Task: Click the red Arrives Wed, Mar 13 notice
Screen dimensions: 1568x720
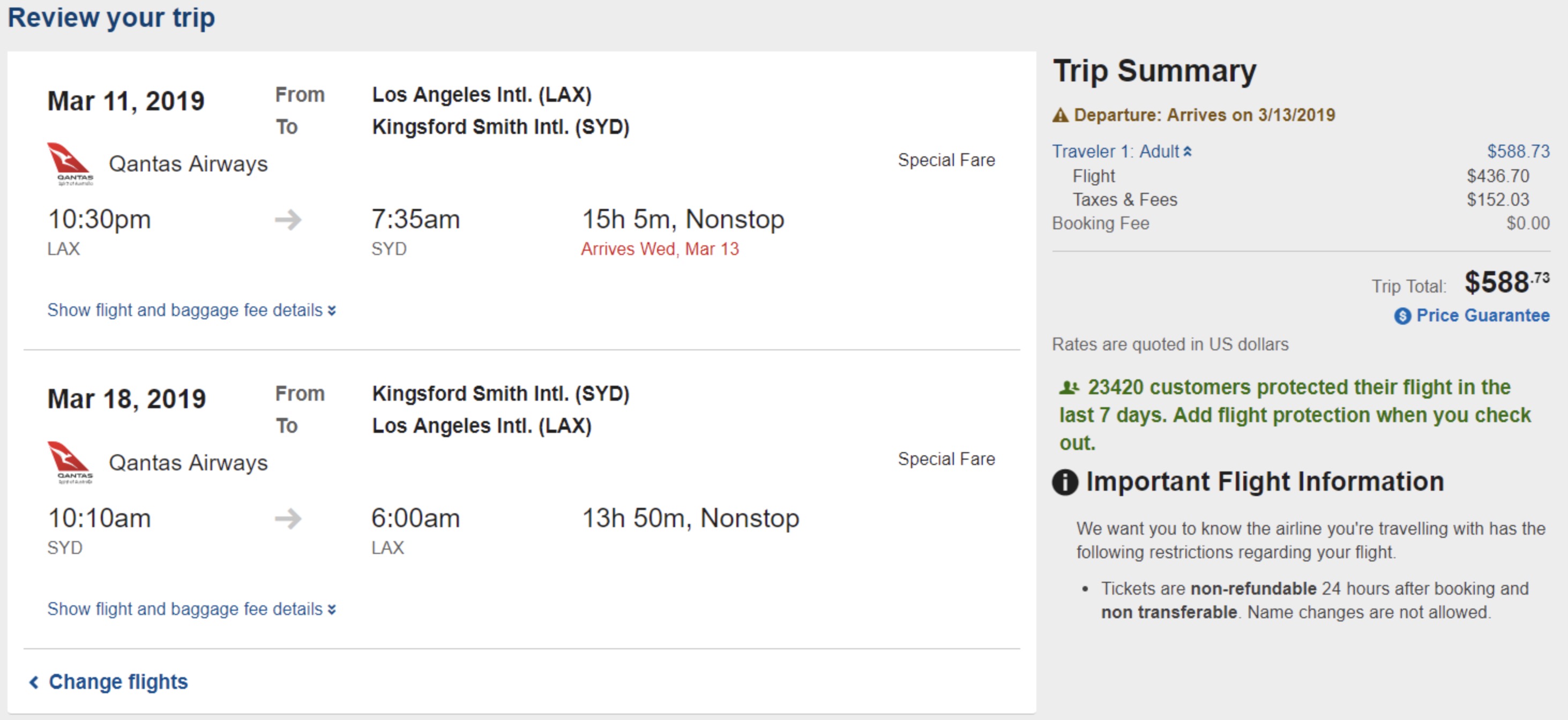Action: coord(659,249)
